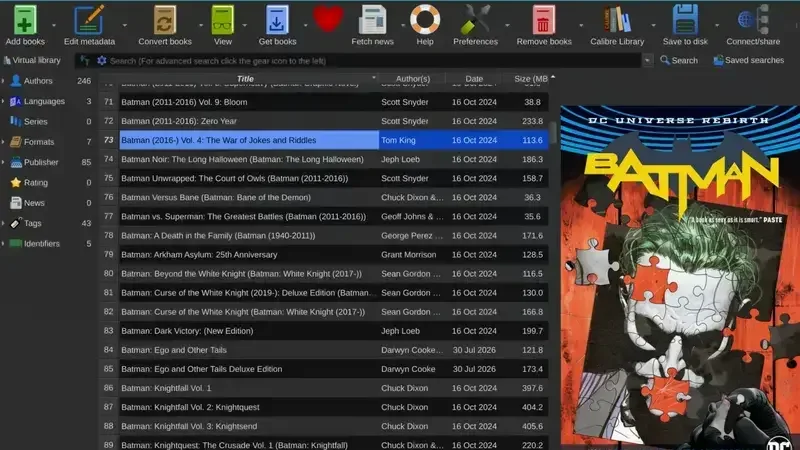Image resolution: width=800 pixels, height=450 pixels.
Task: Sort by the Title column header
Action: [245, 79]
